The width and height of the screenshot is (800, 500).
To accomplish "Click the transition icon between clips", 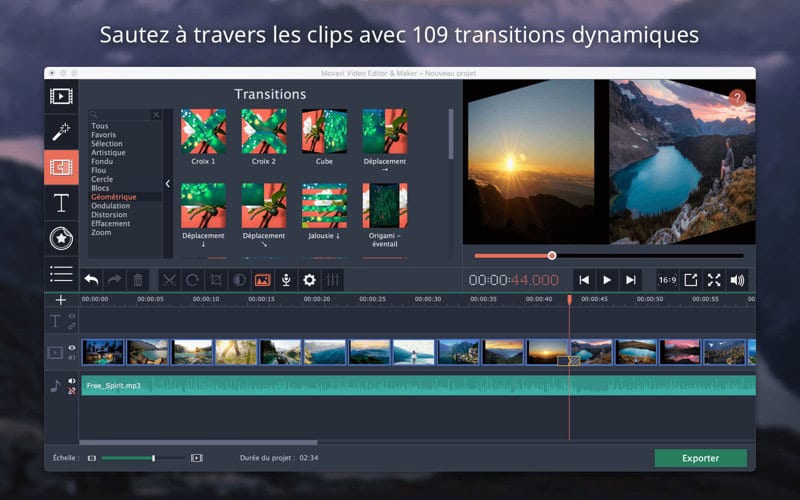I will [568, 361].
